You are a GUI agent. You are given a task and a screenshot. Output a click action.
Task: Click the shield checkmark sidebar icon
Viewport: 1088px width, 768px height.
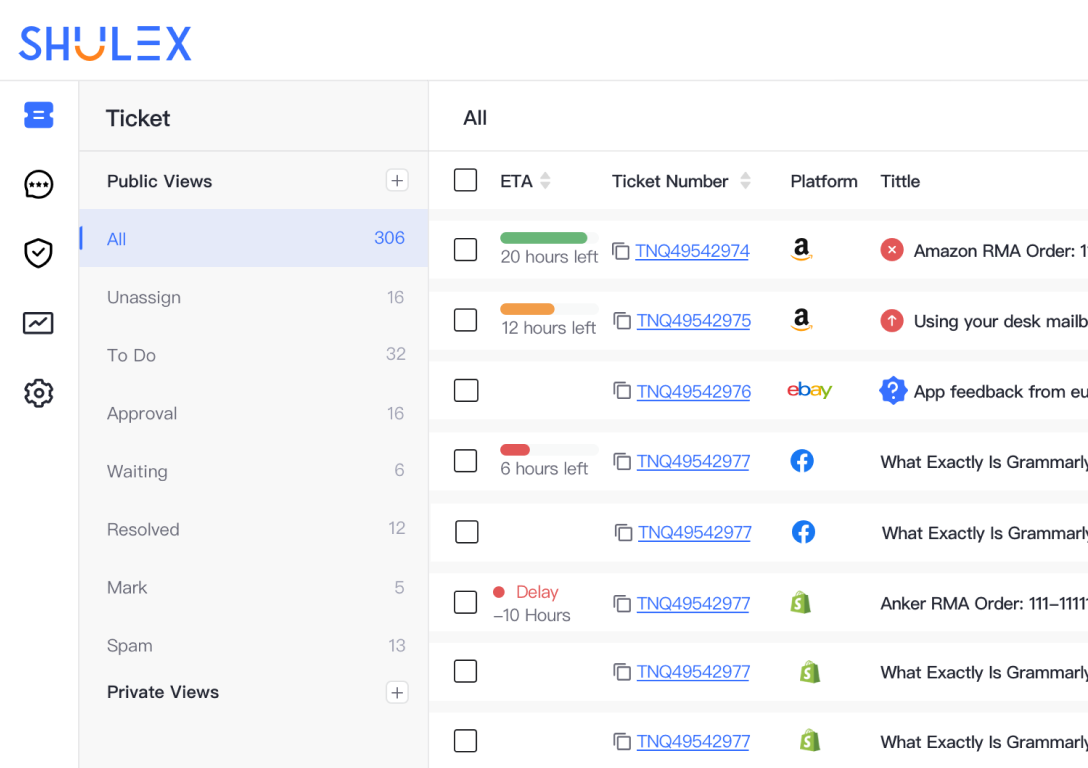pyautogui.click(x=38, y=253)
